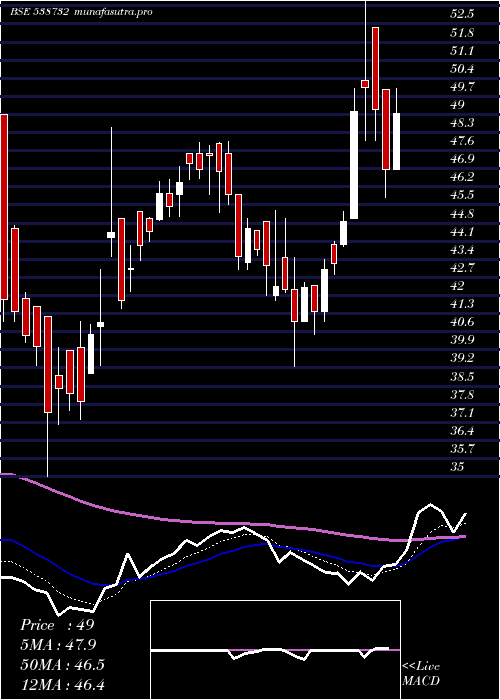Viewport: 500px width, 700px height.
Task: Click the 51.8 price axis label
Action: (462, 33)
